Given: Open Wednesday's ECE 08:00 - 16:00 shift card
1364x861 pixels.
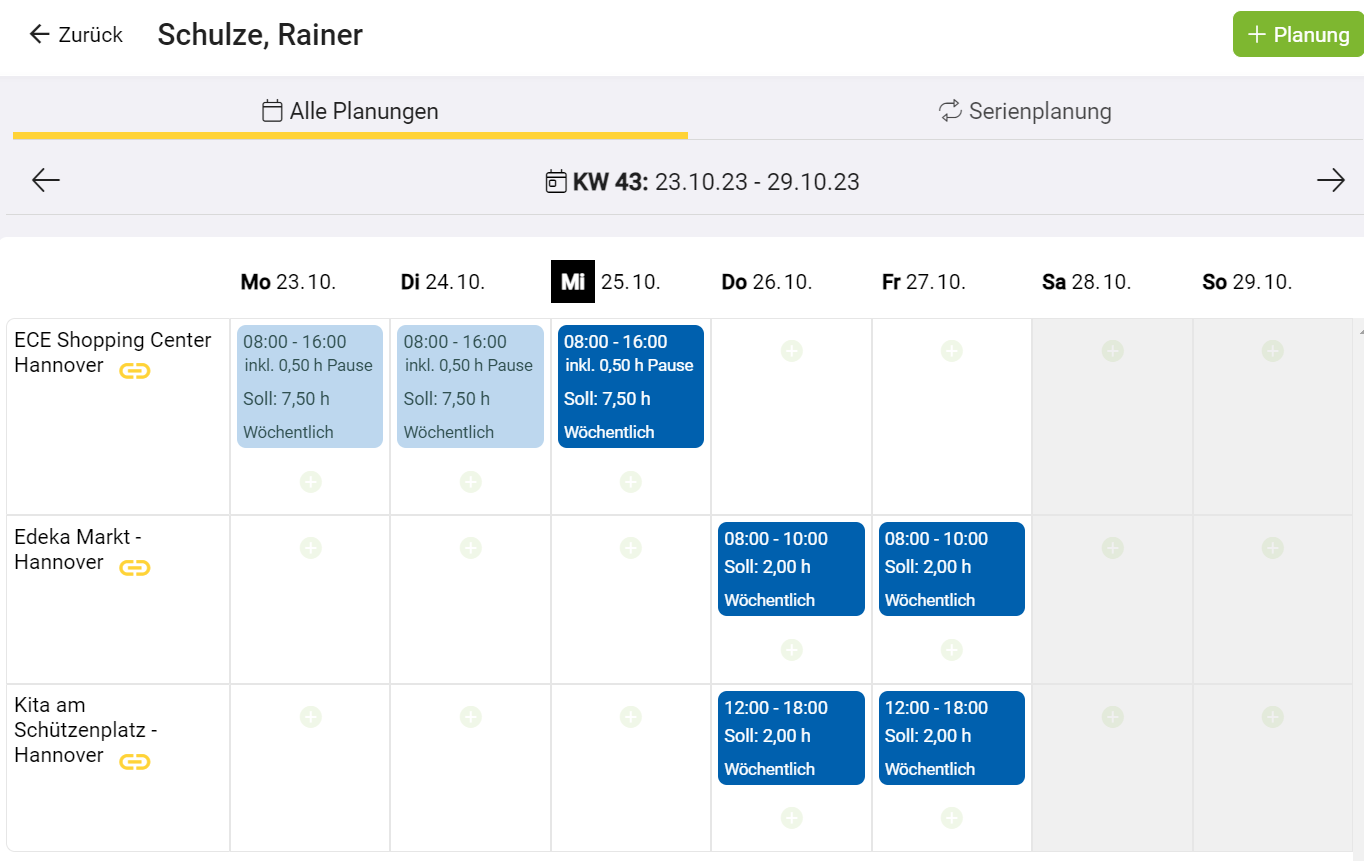Looking at the screenshot, I should pos(631,386).
